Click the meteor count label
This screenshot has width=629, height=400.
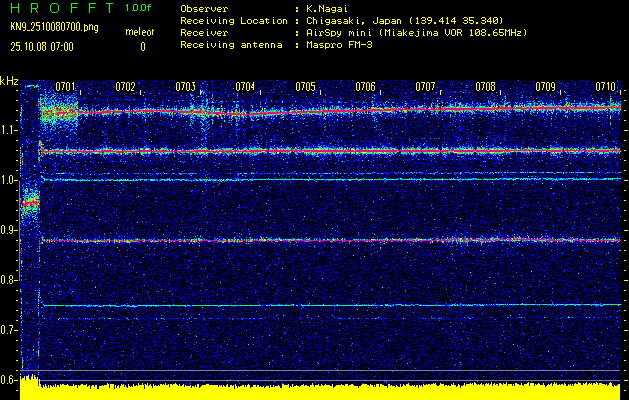pyautogui.click(x=140, y=33)
